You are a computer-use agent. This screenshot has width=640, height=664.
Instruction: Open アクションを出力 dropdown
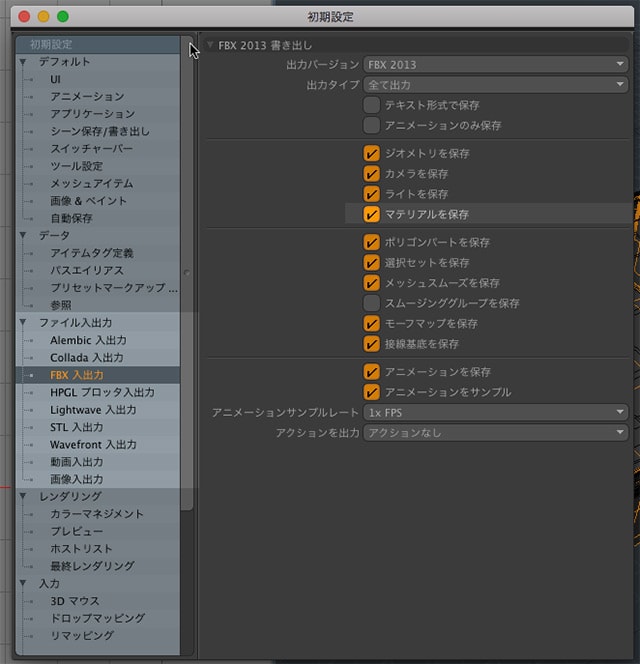coord(495,433)
